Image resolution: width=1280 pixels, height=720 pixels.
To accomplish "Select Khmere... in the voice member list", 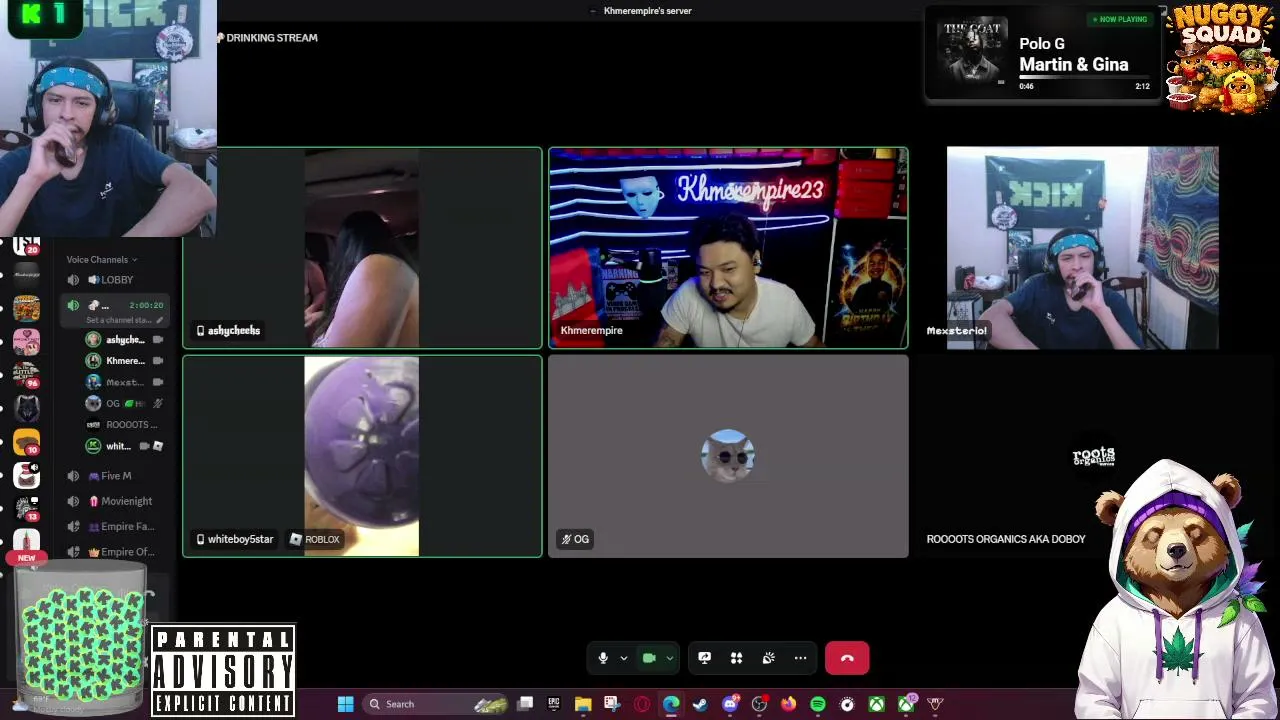I will pos(124,361).
